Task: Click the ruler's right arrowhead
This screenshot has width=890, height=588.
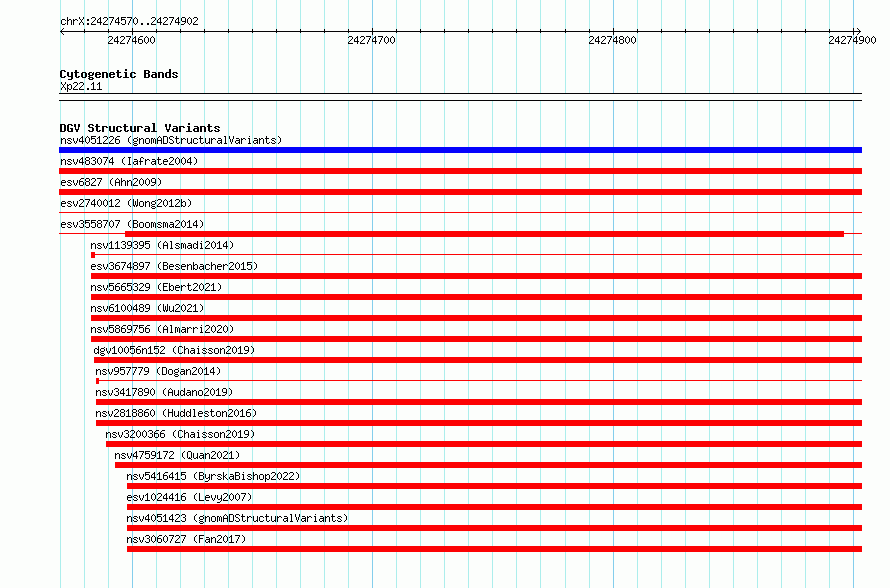Action: (x=859, y=31)
